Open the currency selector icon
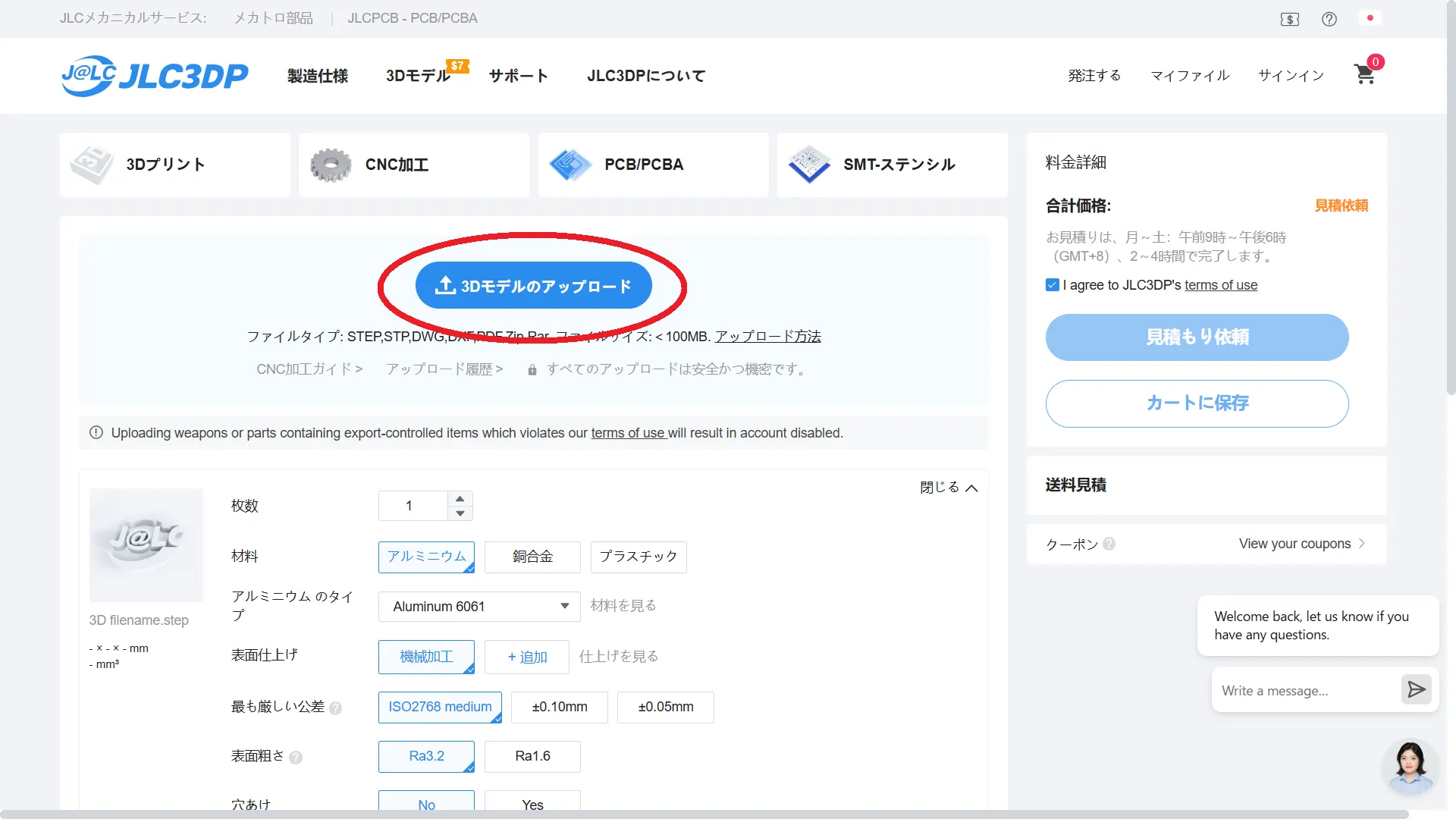 (x=1290, y=19)
